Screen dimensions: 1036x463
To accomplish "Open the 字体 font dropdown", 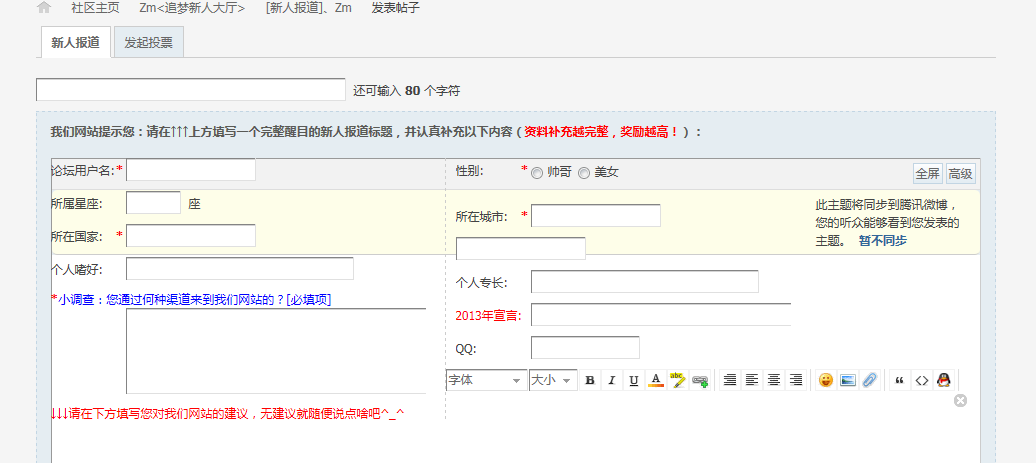I will [487, 380].
